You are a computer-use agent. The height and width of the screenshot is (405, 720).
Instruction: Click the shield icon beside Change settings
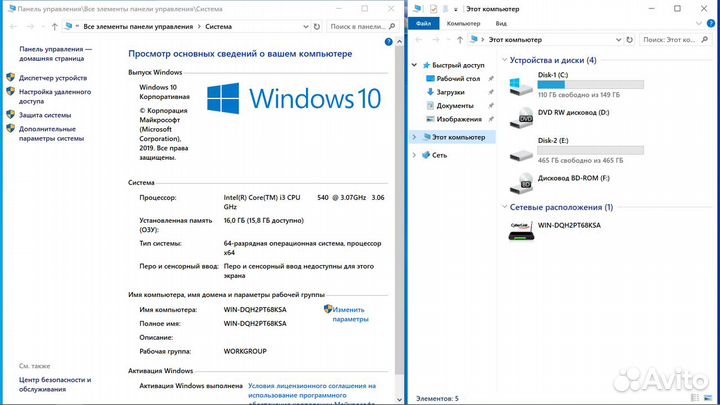pos(327,309)
